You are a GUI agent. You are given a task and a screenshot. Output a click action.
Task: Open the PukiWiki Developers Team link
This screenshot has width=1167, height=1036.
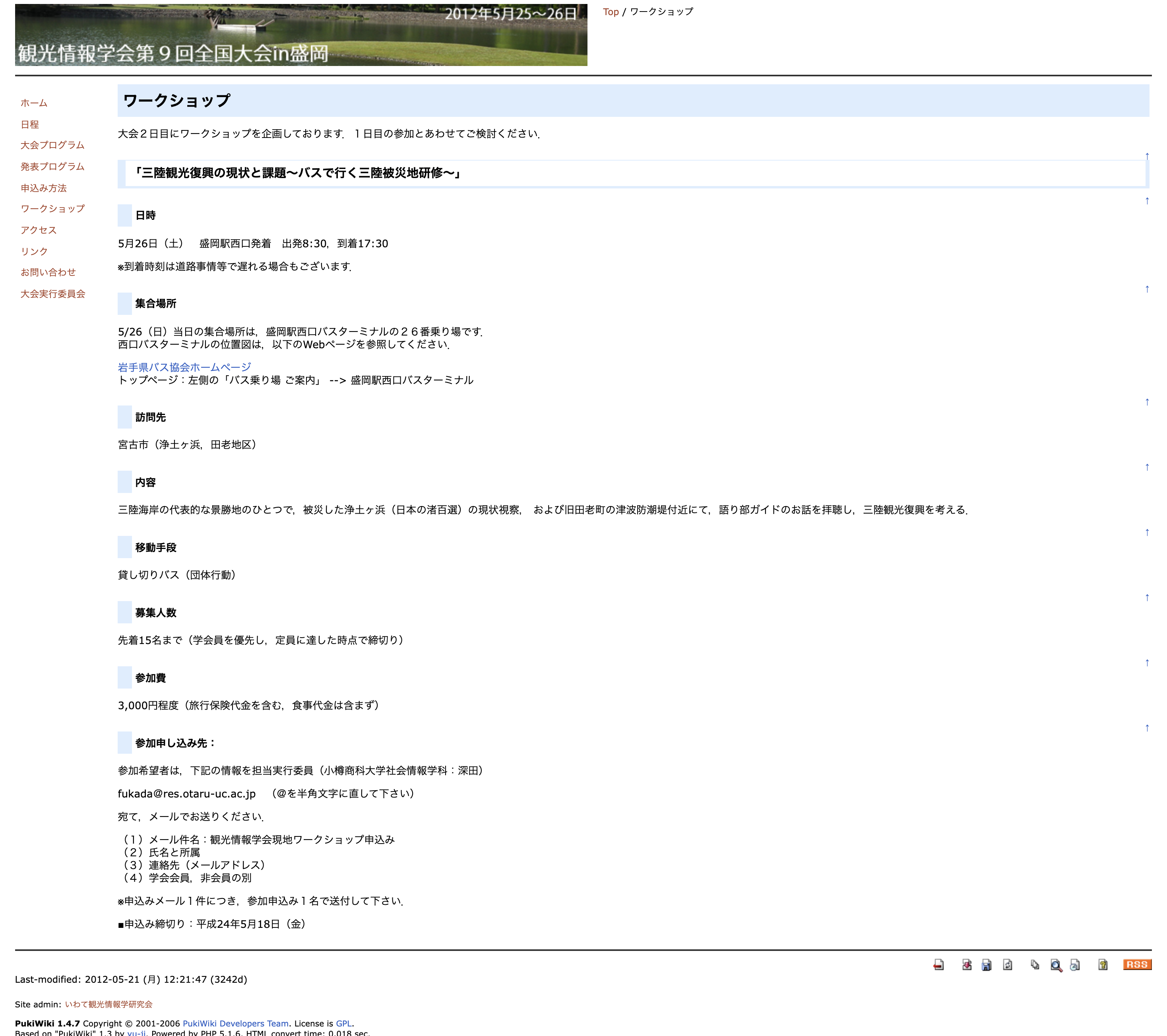235,1023
